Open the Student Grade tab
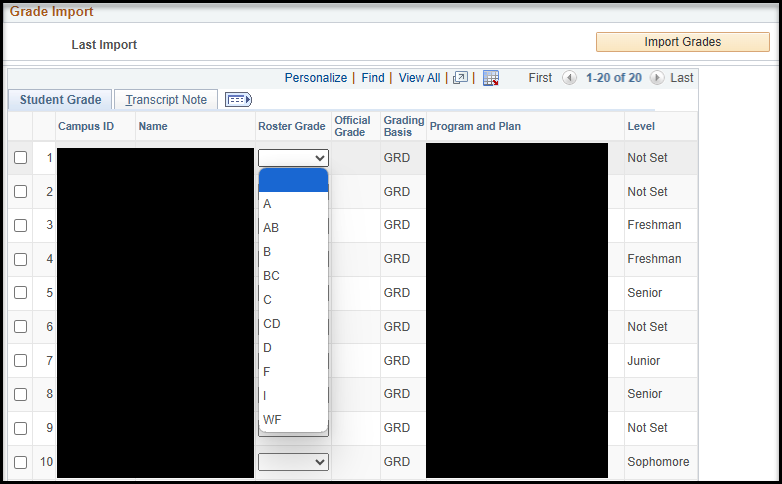The image size is (782, 484). 60,100
